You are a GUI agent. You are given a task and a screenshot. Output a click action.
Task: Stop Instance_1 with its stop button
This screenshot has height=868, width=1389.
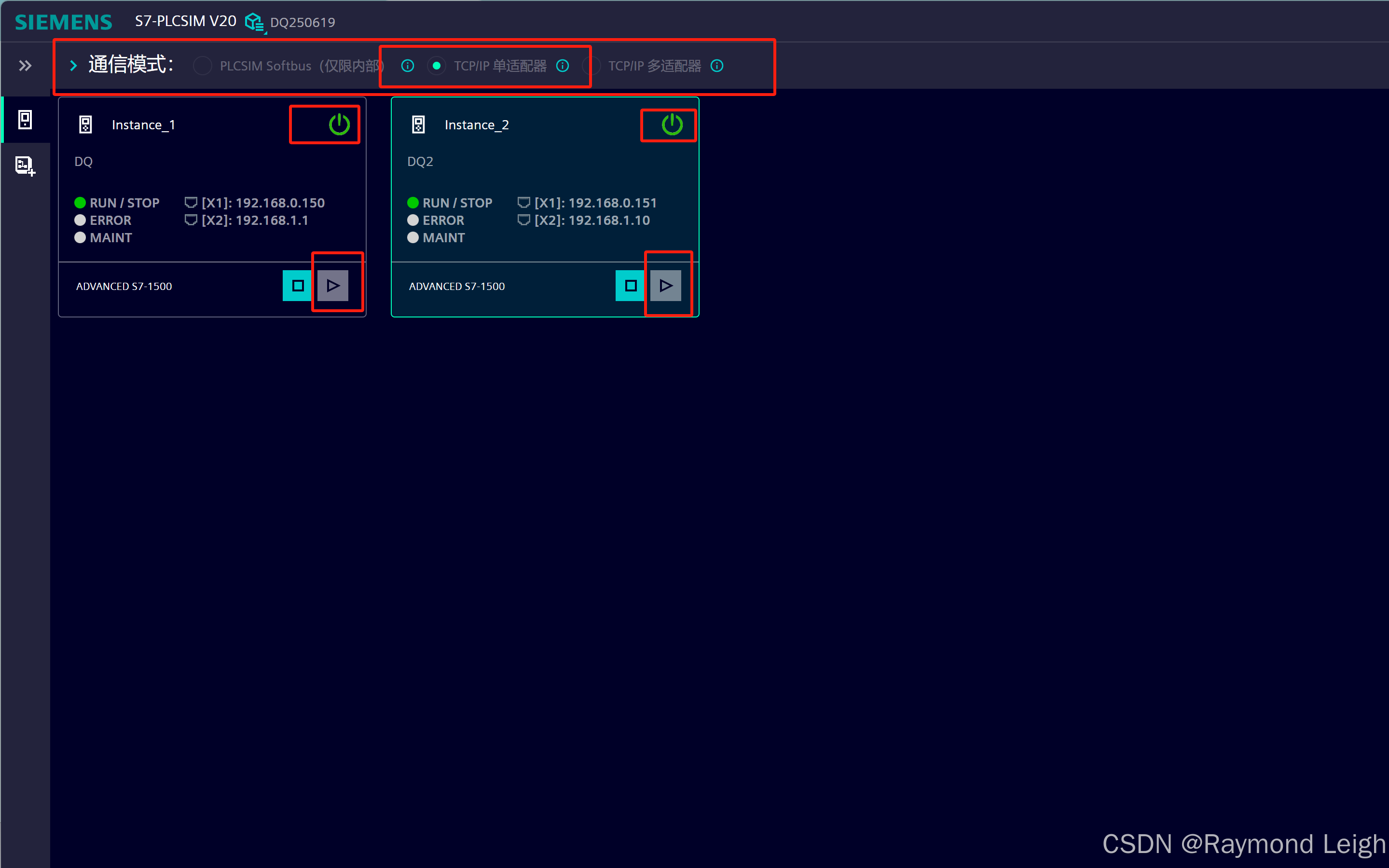tap(297, 285)
